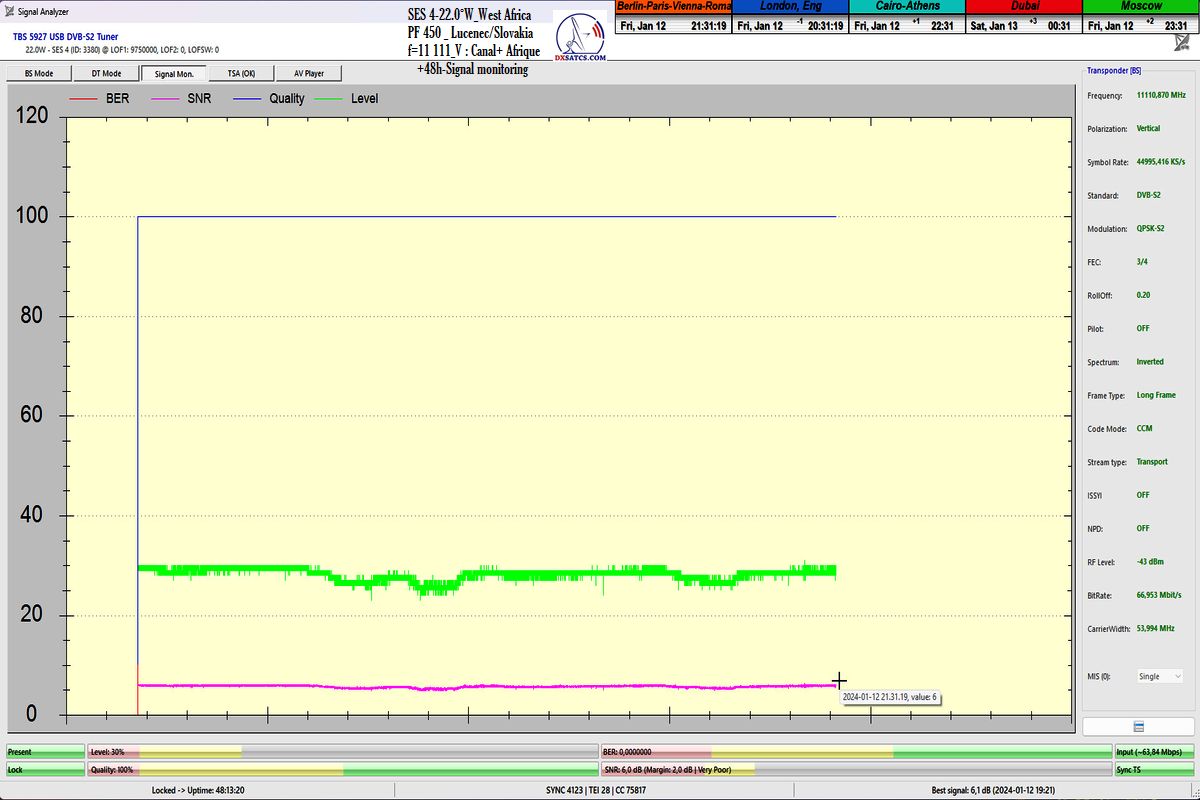Click the Frequency value 11110,870 MHz
Image resolution: width=1200 pixels, height=800 pixels.
(x=1161, y=95)
